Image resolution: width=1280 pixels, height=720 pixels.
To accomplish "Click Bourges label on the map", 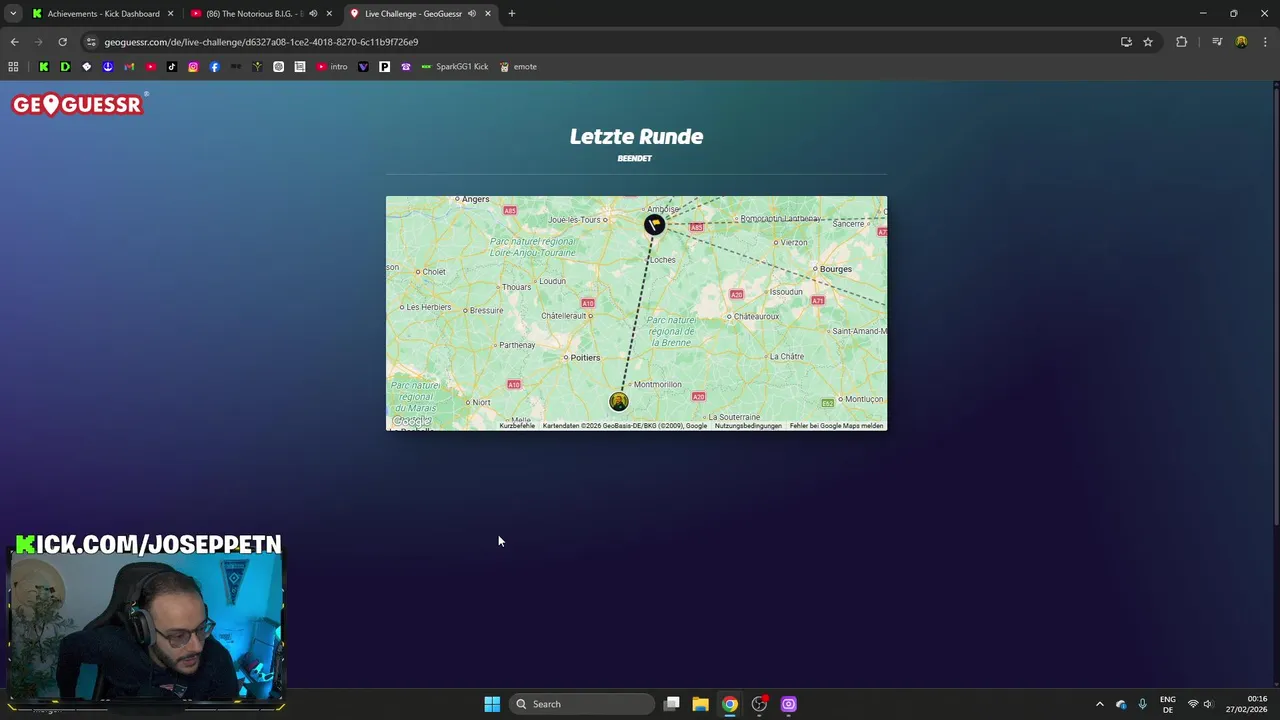I will point(836,268).
